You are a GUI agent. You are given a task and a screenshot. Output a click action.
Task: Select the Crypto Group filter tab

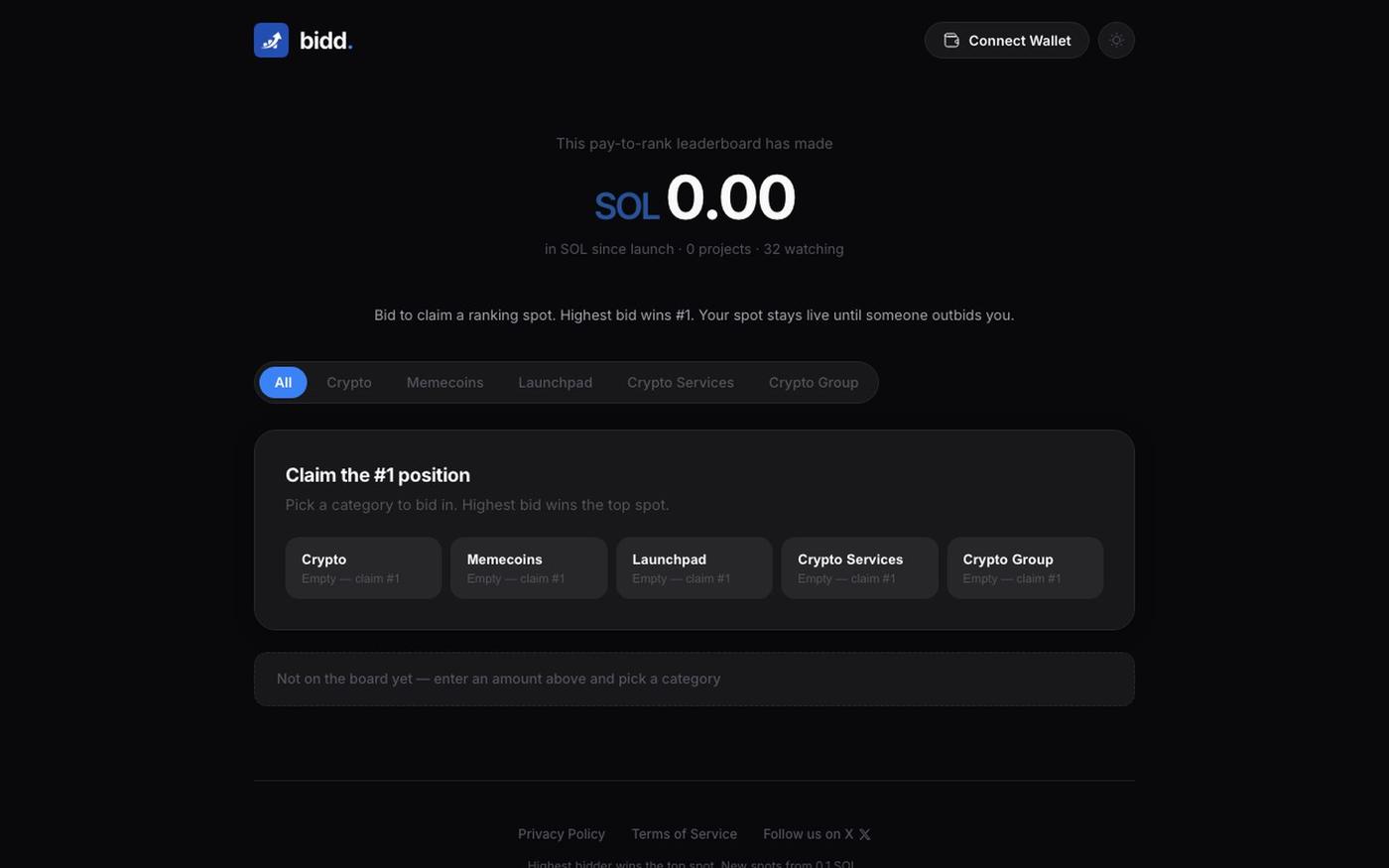(814, 382)
